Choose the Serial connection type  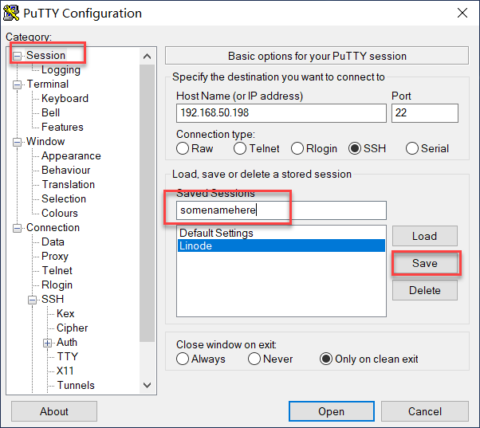click(427, 148)
